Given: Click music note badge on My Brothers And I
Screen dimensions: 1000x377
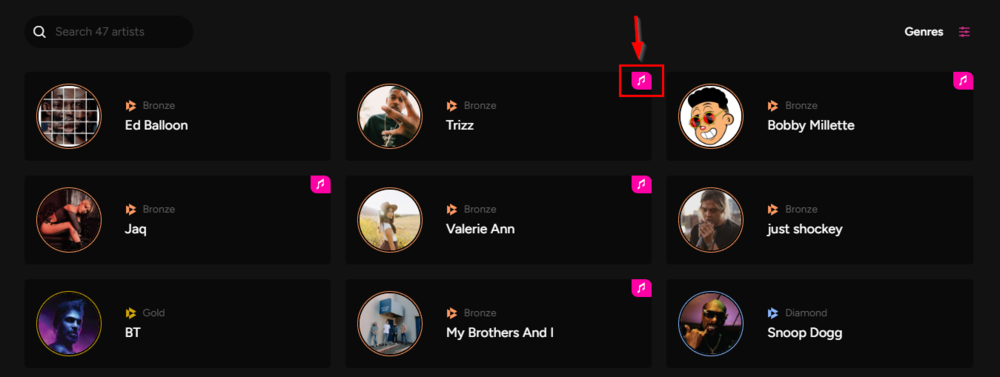Looking at the screenshot, I should 642,288.
